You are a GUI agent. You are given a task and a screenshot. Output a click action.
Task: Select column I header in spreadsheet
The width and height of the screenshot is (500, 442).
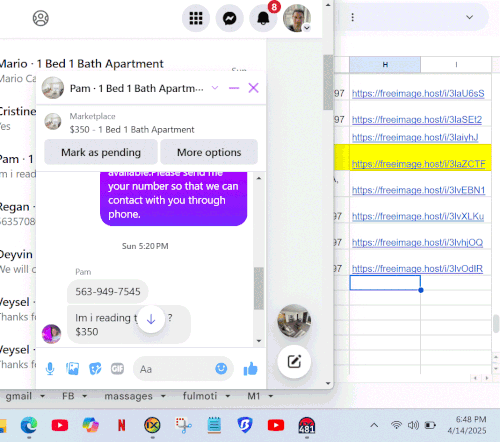456,64
